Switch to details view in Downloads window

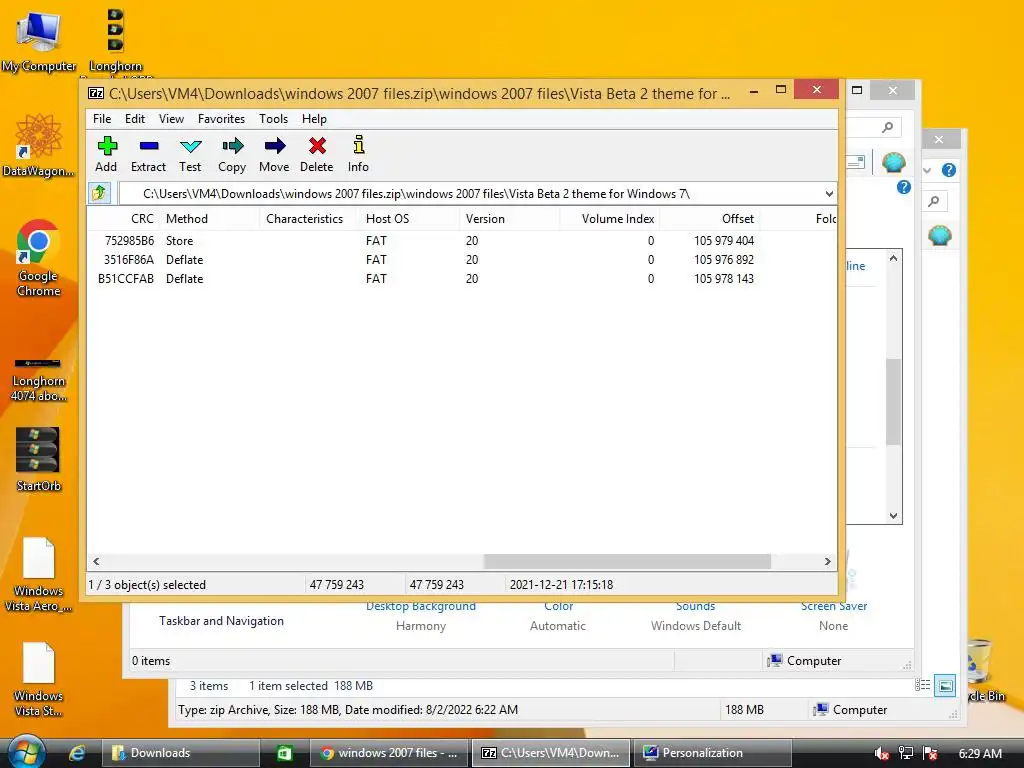(923, 685)
